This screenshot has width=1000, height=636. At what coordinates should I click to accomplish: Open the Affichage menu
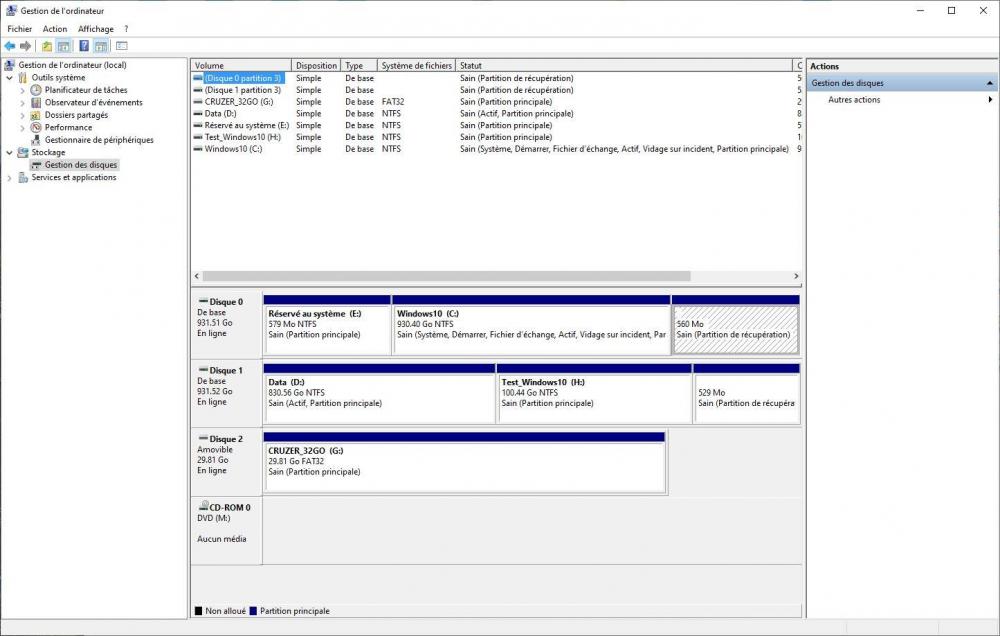[96, 29]
